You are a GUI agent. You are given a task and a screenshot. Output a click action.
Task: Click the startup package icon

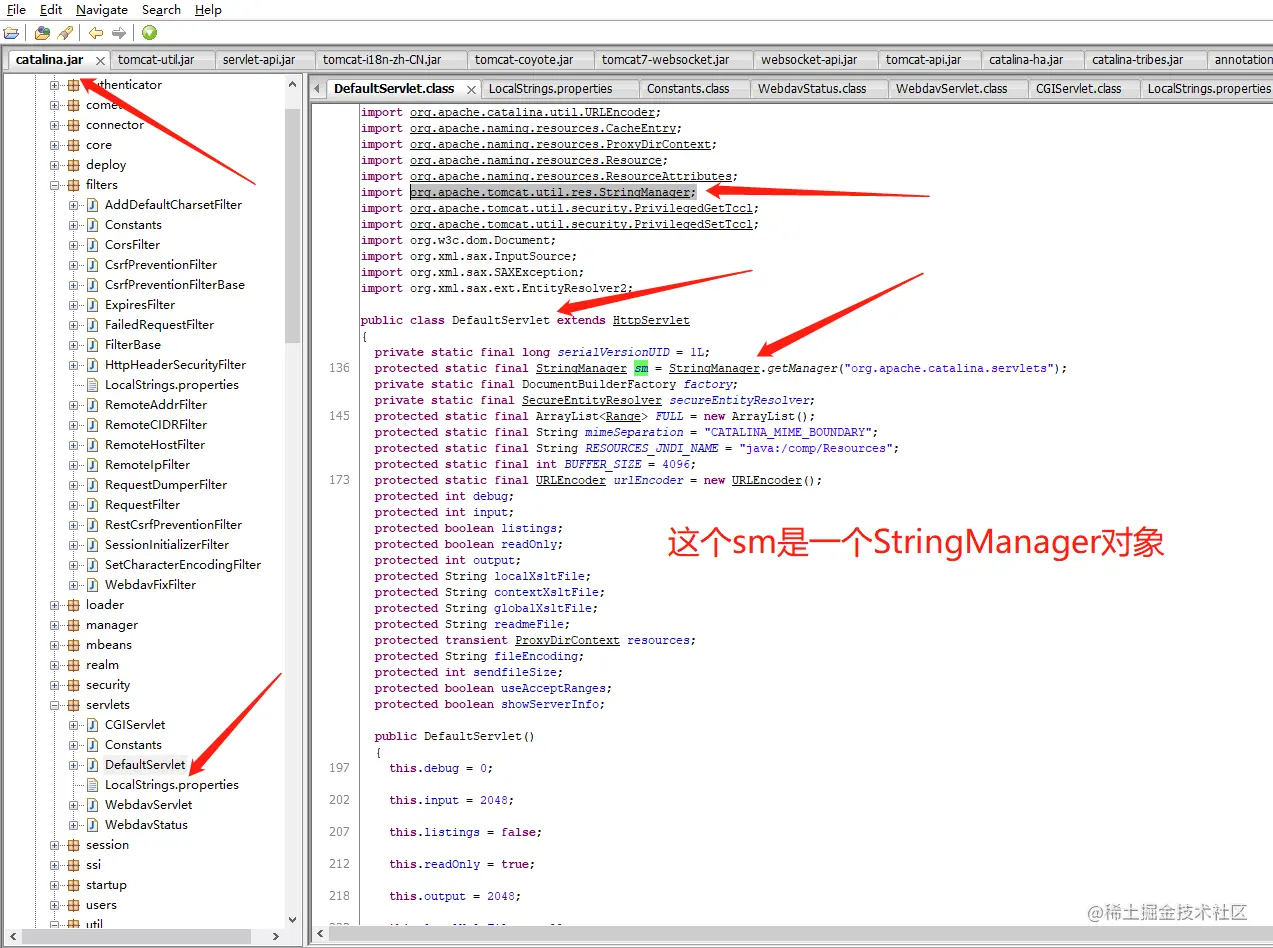[x=74, y=885]
